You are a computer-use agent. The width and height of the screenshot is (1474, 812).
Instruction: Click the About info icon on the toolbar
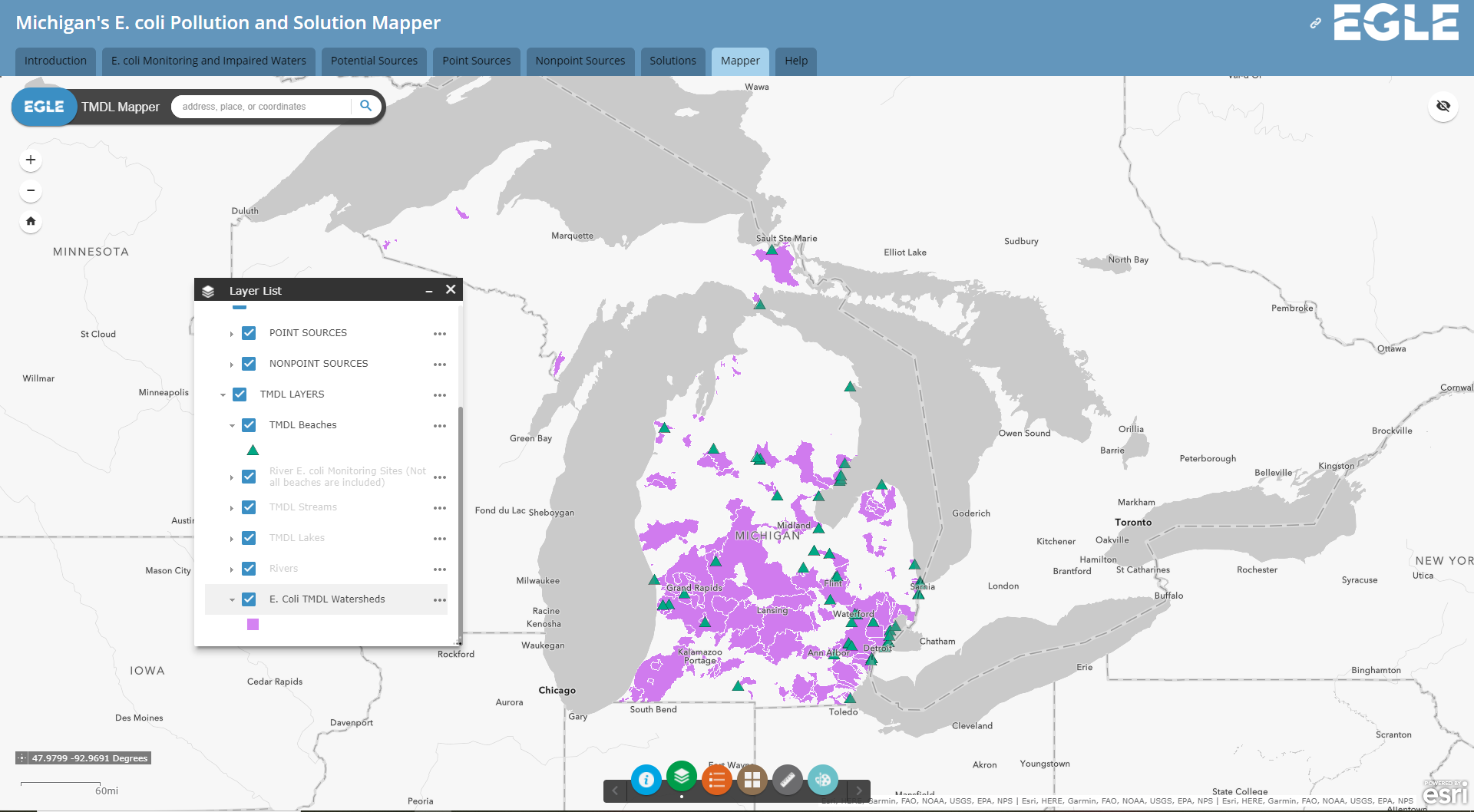[x=646, y=779]
